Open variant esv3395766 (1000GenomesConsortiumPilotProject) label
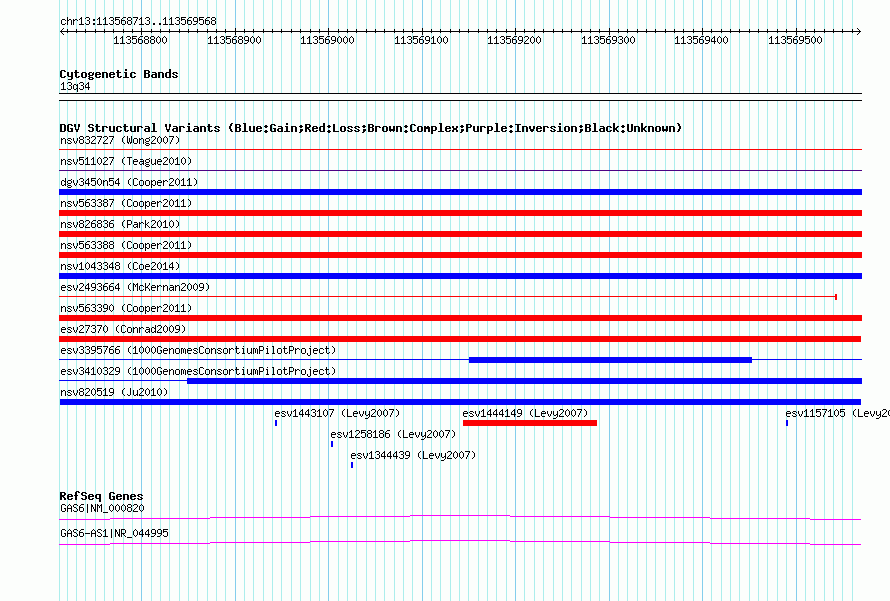The height and width of the screenshot is (601, 890). 198,350
